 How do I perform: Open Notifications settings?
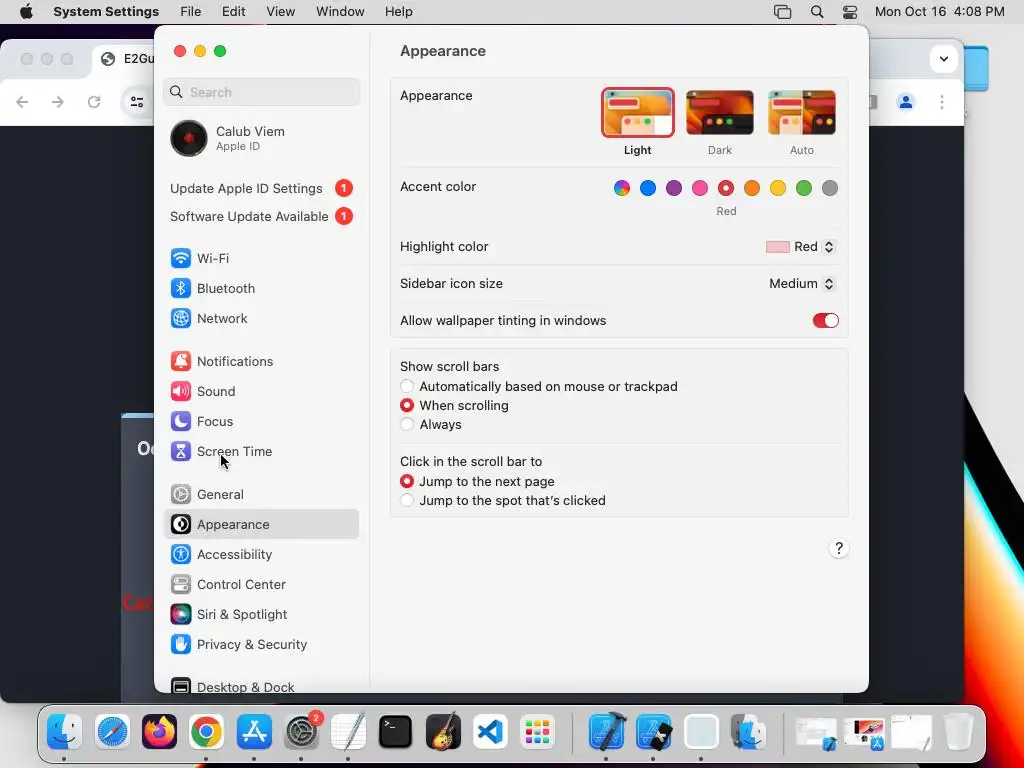pos(261,361)
